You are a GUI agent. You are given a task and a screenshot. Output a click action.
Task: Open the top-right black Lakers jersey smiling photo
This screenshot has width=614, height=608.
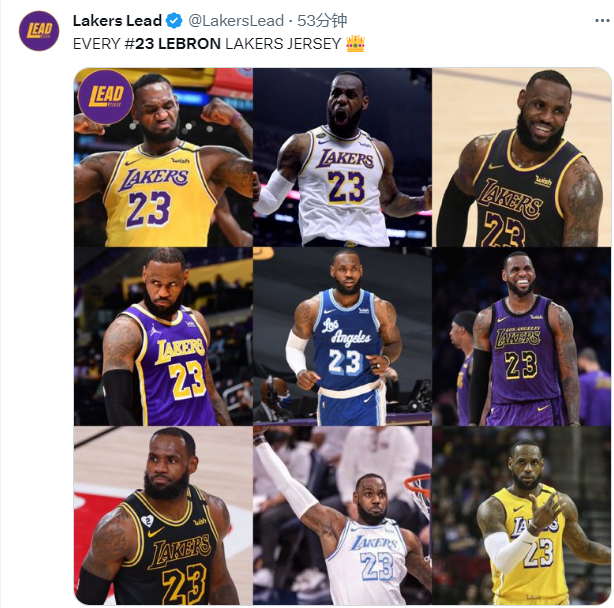coord(521,157)
